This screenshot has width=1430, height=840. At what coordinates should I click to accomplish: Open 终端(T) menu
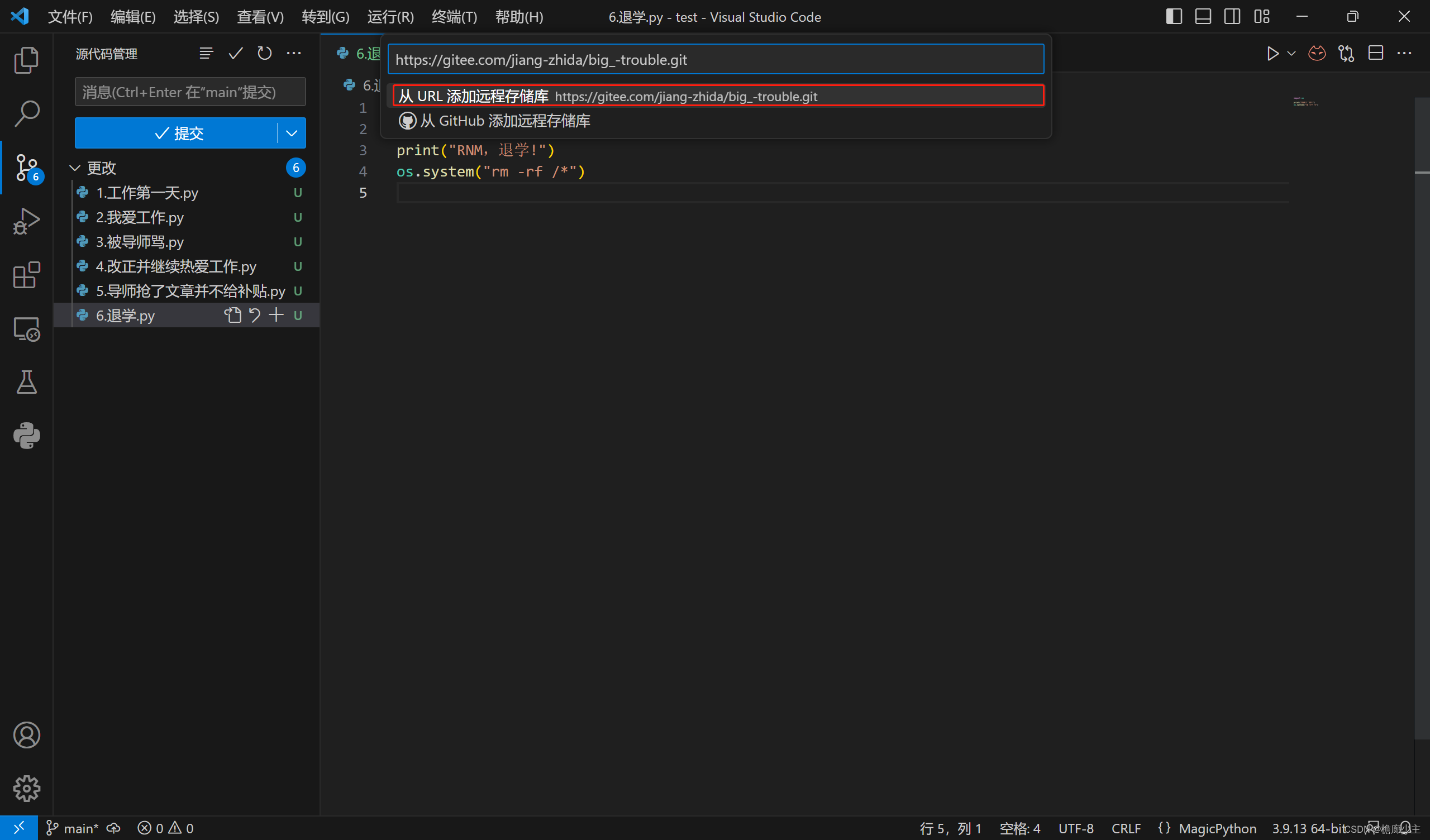click(x=454, y=17)
